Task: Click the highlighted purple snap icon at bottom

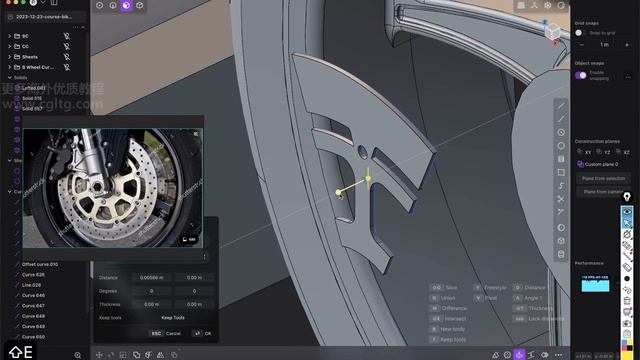Action: click(519, 354)
